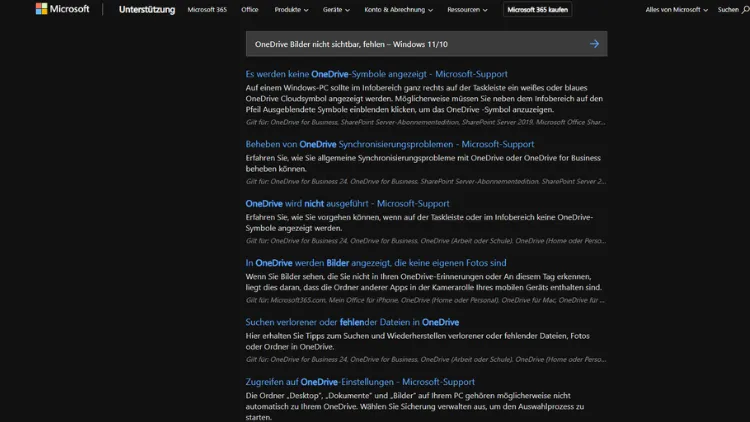Click description starting 'Wenn Sie Bilder sehen'

(x=424, y=282)
